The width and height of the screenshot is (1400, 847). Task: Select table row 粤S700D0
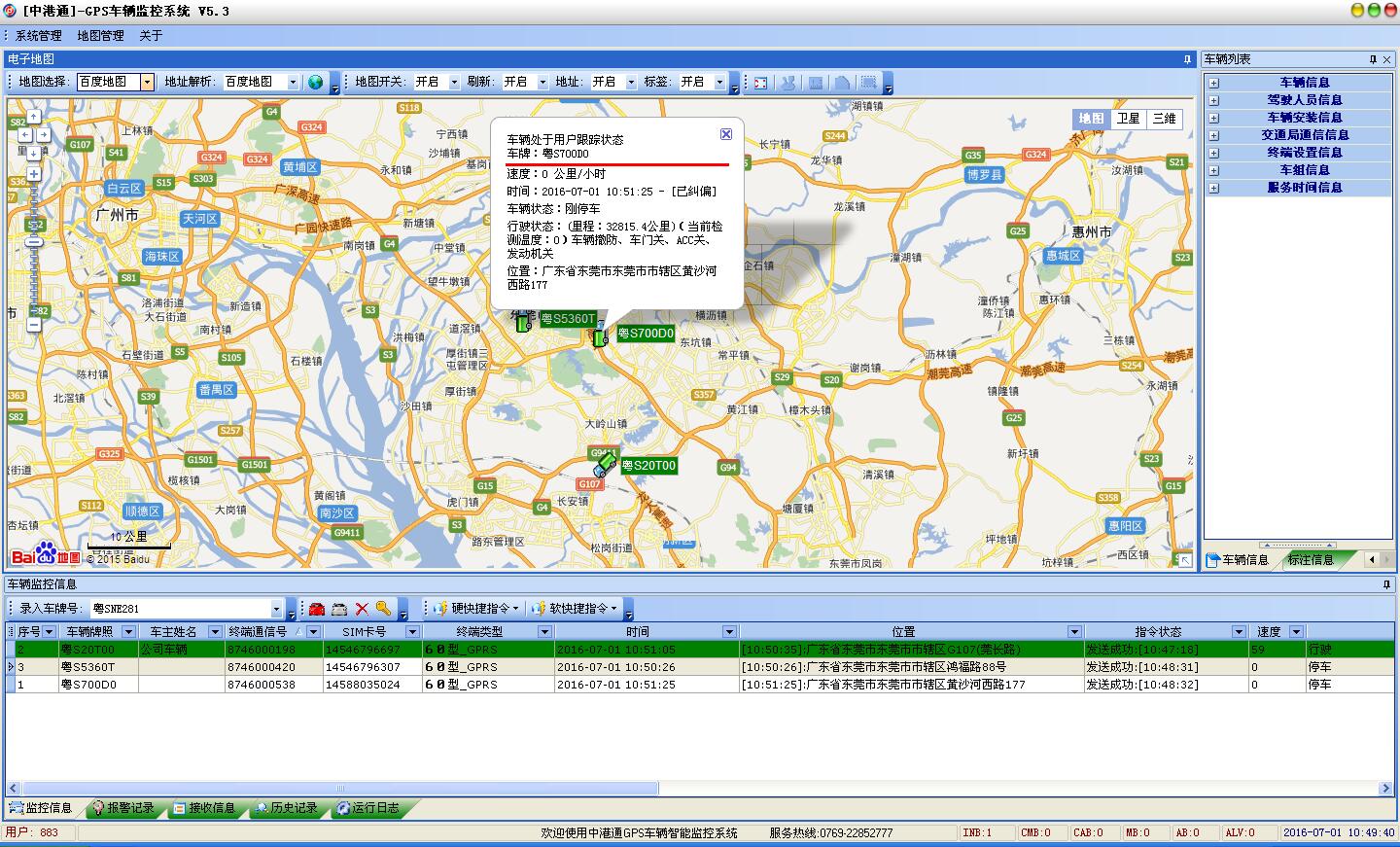coord(700,685)
